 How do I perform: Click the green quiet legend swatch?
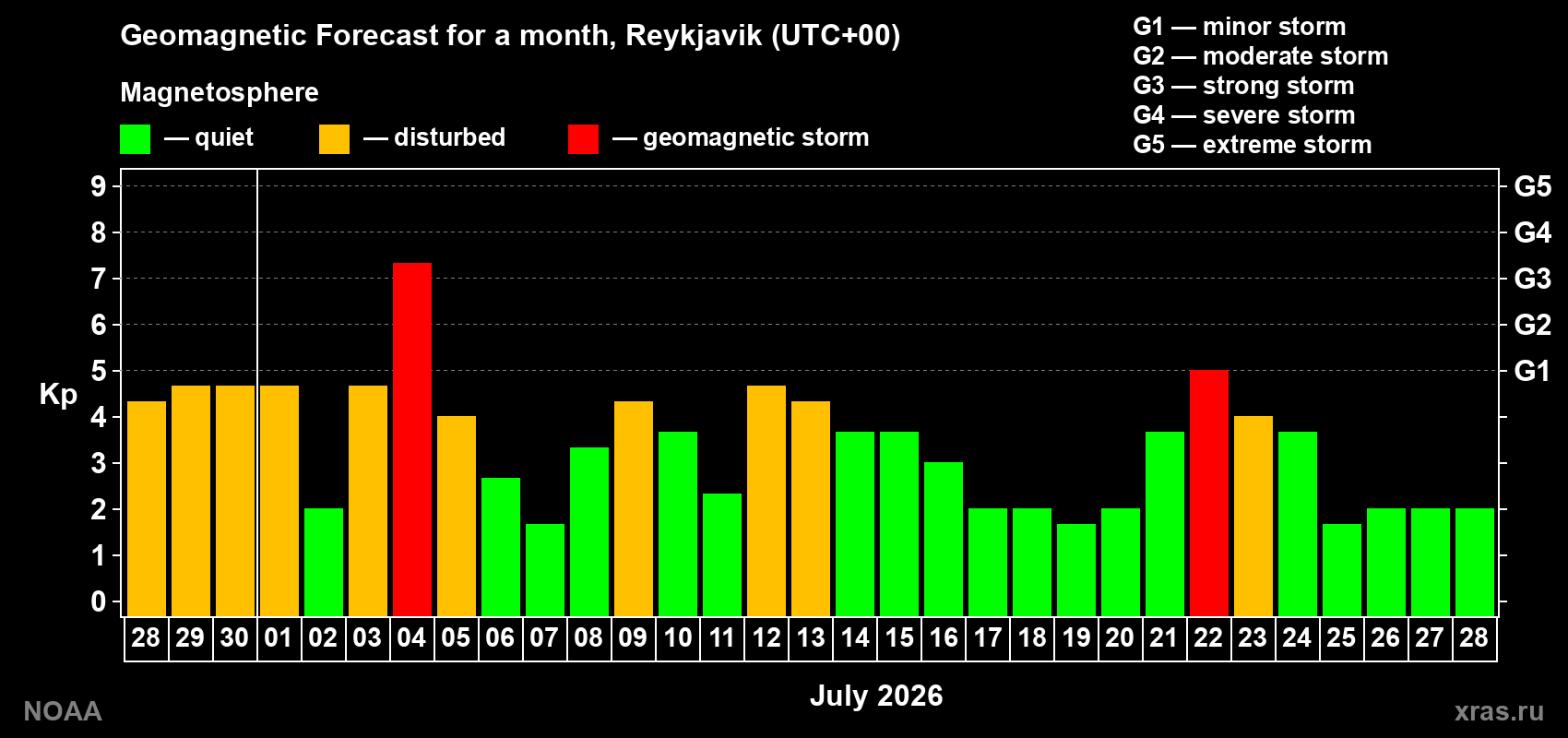coord(135,139)
